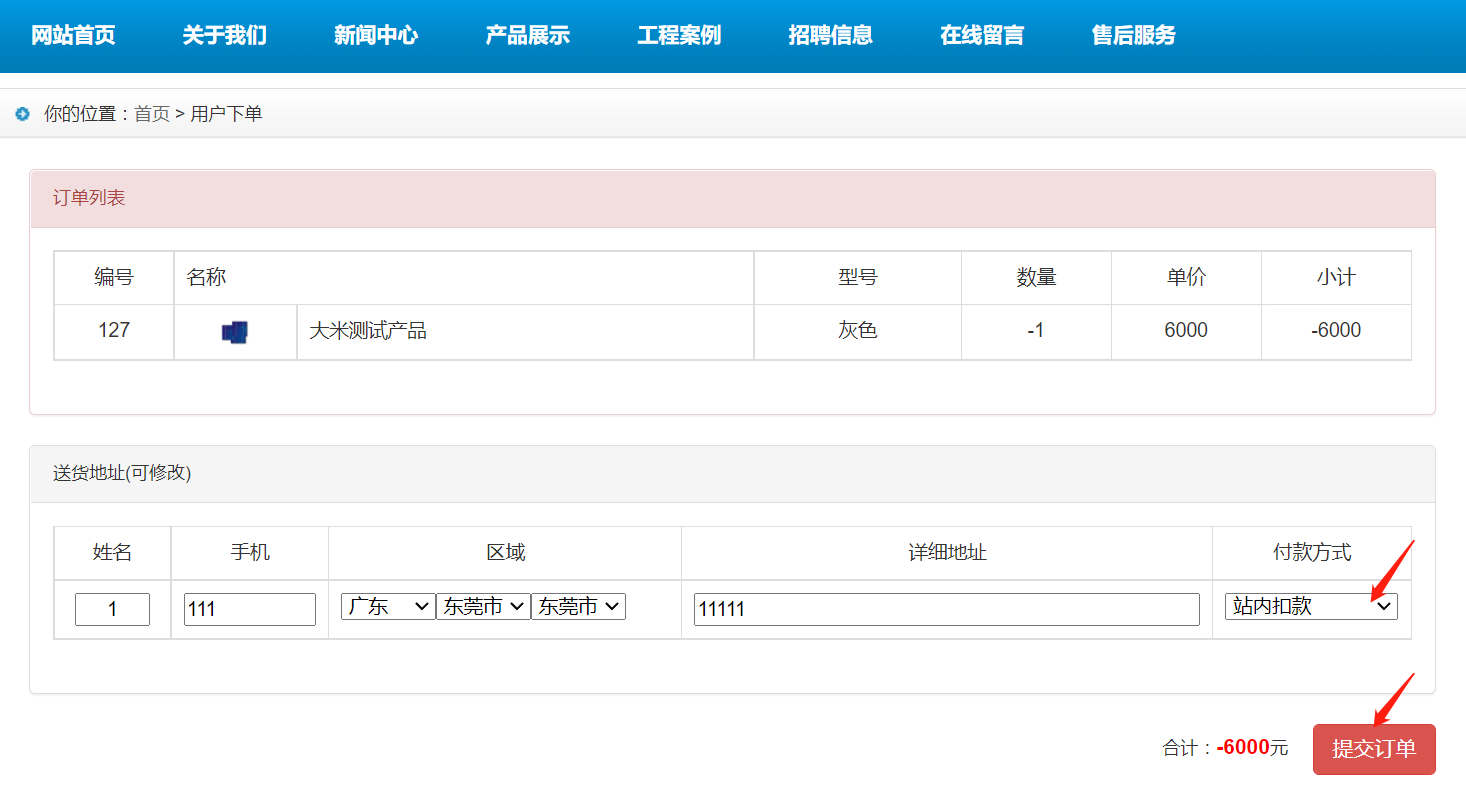Open the district dropdown in 区域 column
This screenshot has width=1466, height=793.
coord(578,605)
